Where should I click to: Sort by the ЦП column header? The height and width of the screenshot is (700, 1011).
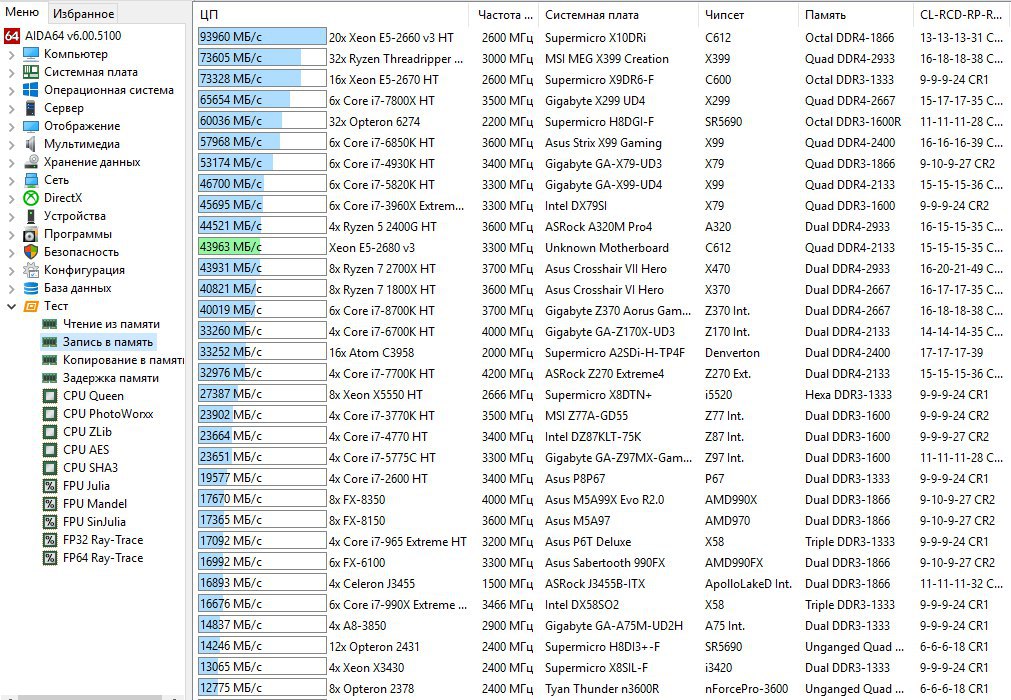tap(331, 14)
